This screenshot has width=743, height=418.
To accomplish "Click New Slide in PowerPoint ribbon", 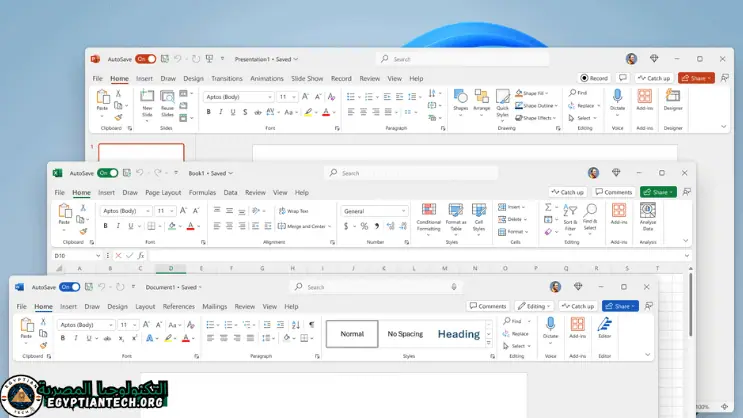I will pos(147,101).
